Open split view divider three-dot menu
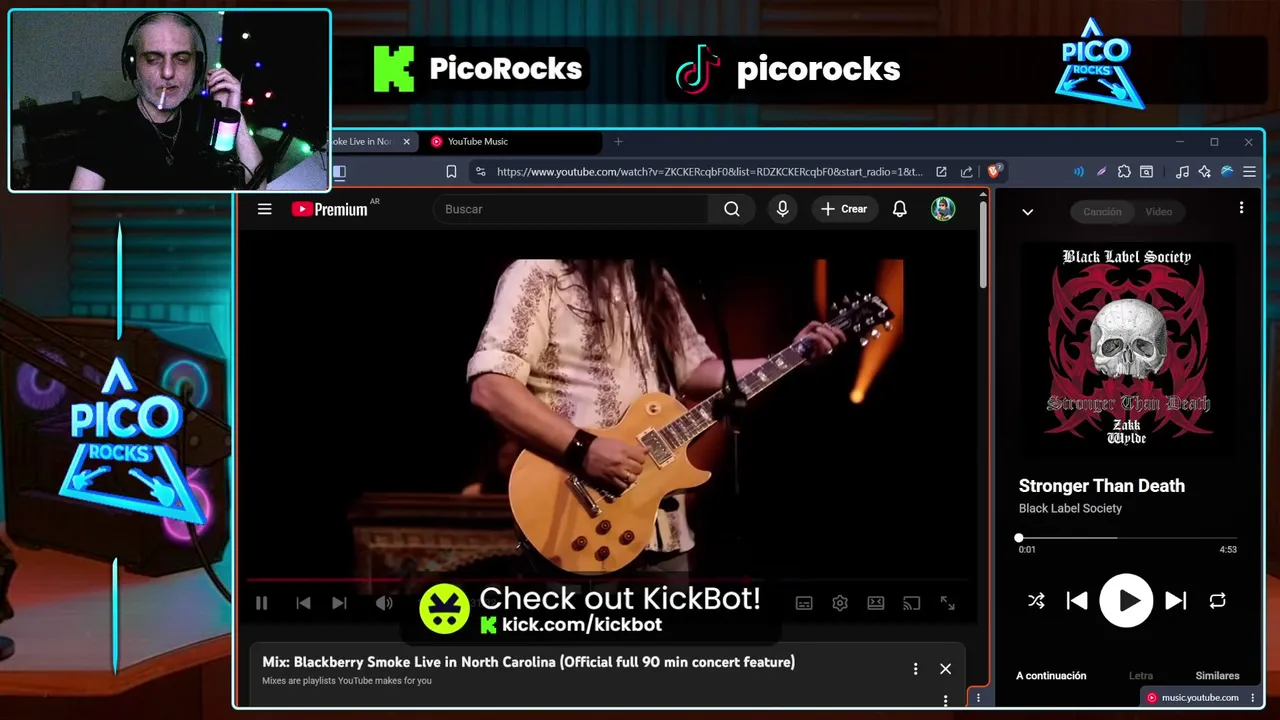This screenshot has width=1280, height=720. pos(978,698)
